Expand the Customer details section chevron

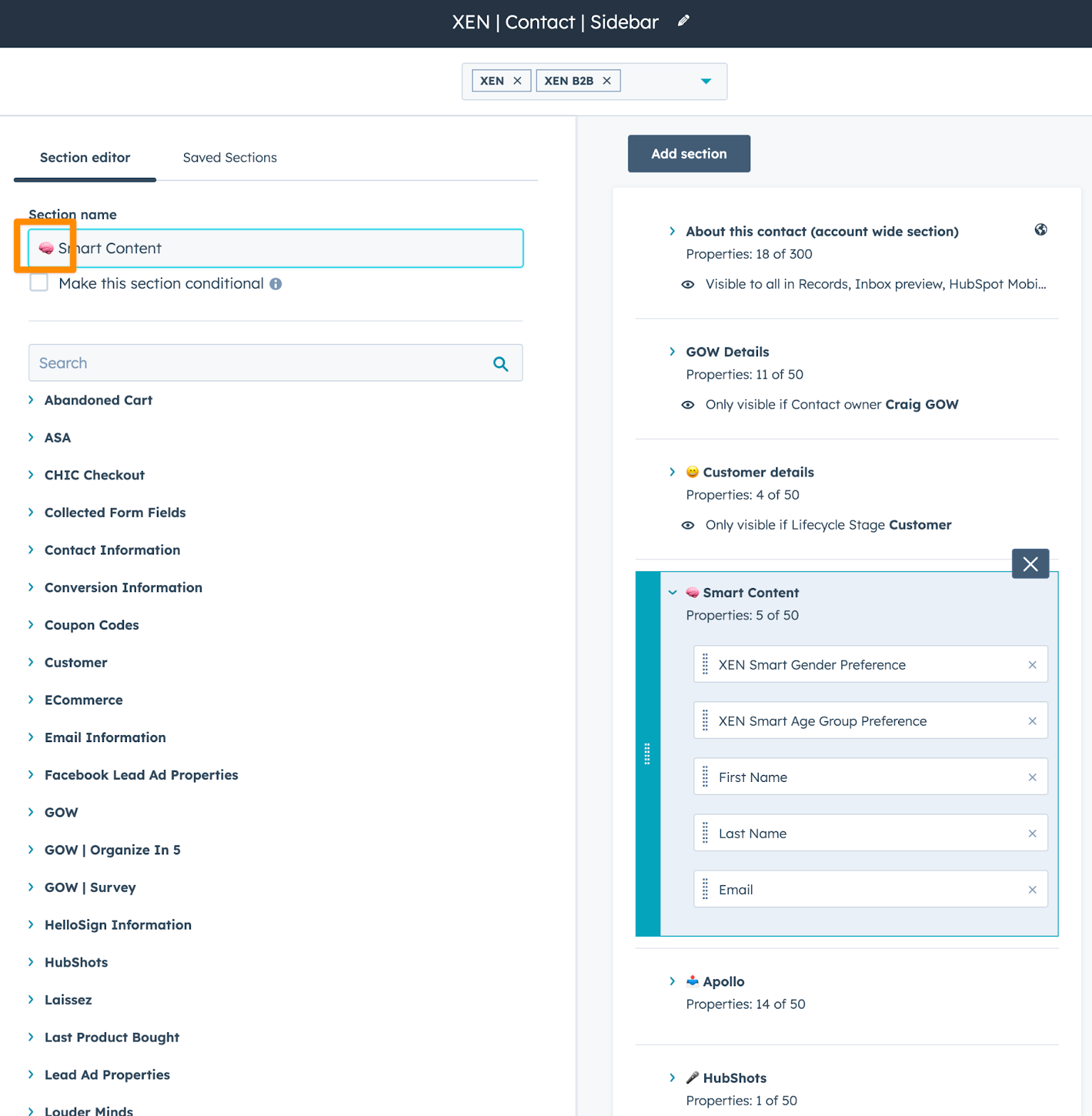pos(672,472)
